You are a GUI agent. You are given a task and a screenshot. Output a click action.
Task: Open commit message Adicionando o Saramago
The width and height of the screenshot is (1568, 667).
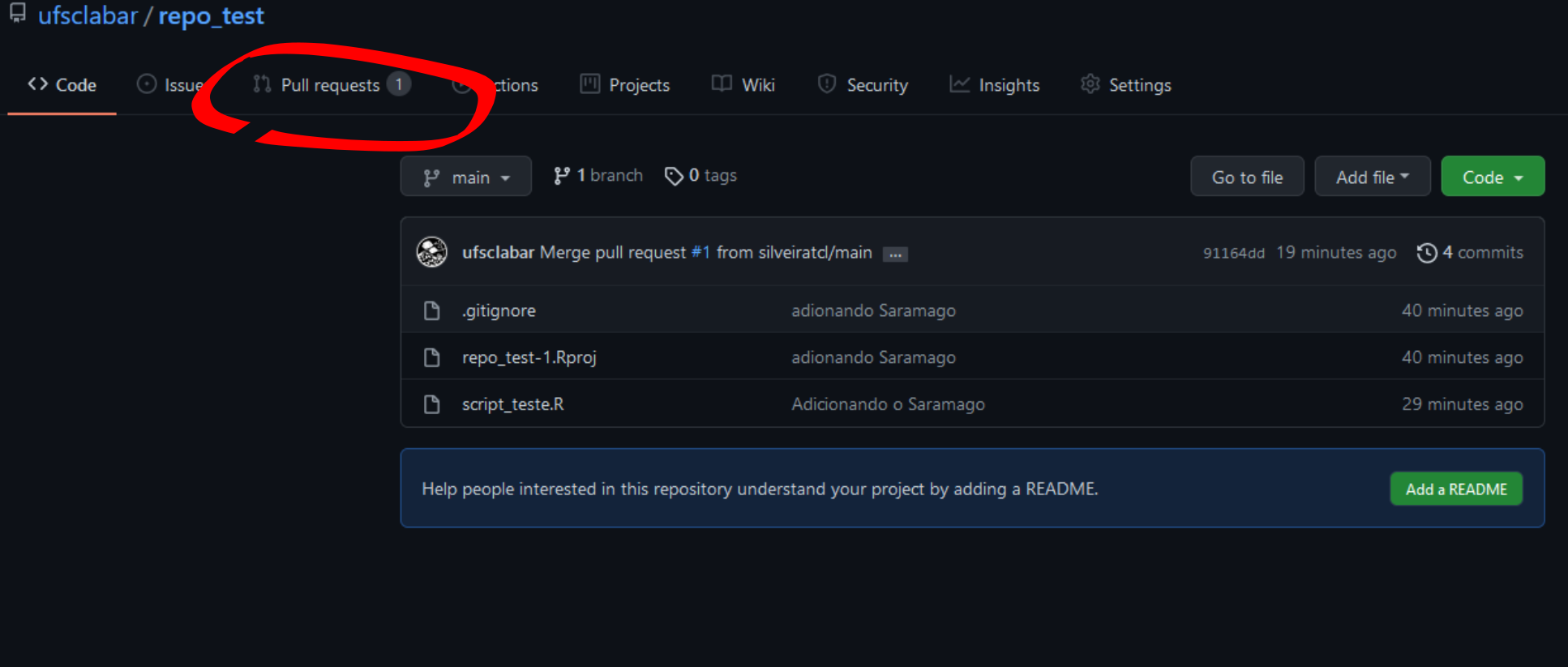(x=888, y=404)
